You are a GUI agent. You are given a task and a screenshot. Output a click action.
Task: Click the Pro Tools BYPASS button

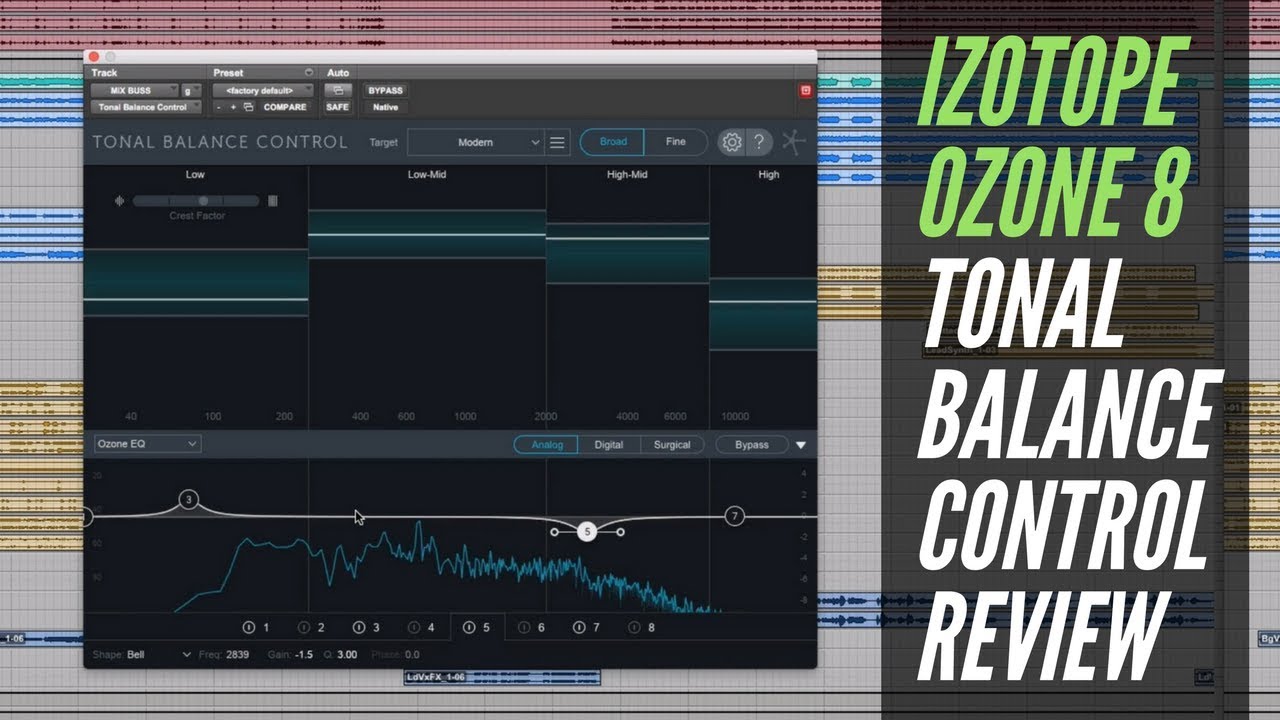[x=385, y=90]
